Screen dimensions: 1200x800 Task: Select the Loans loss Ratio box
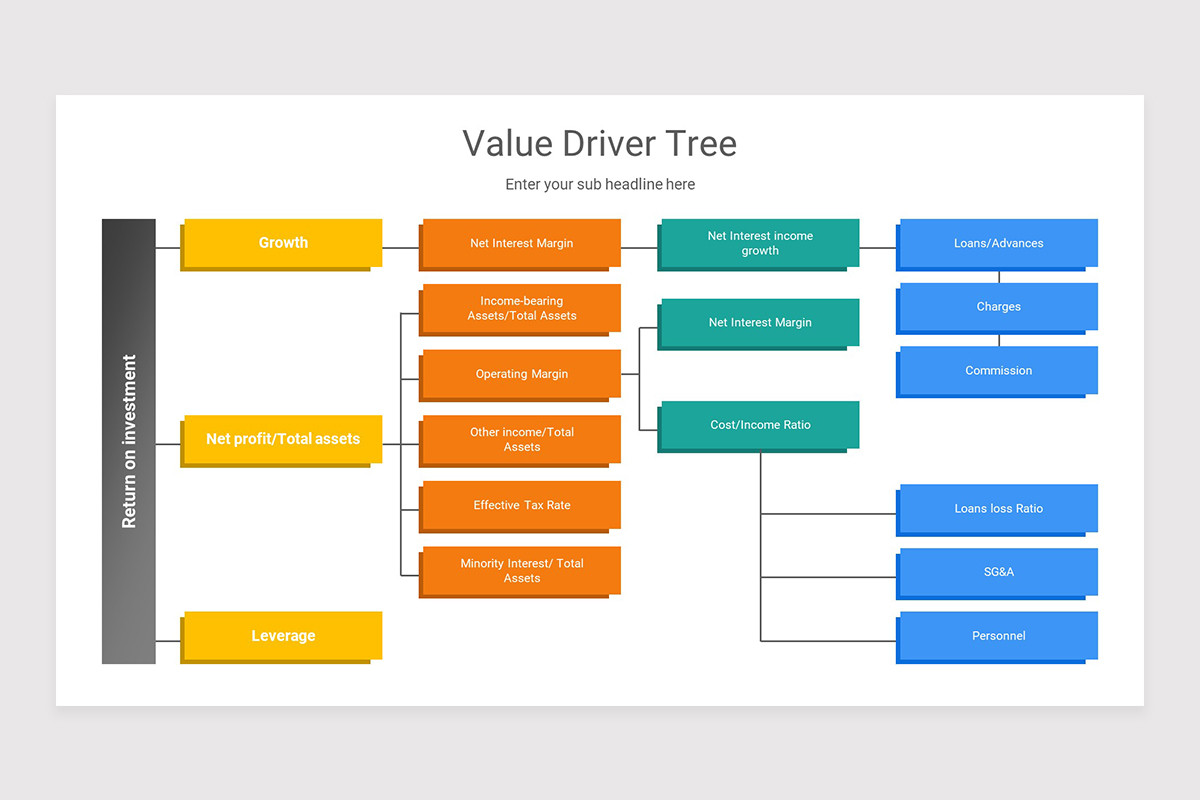pos(997,508)
